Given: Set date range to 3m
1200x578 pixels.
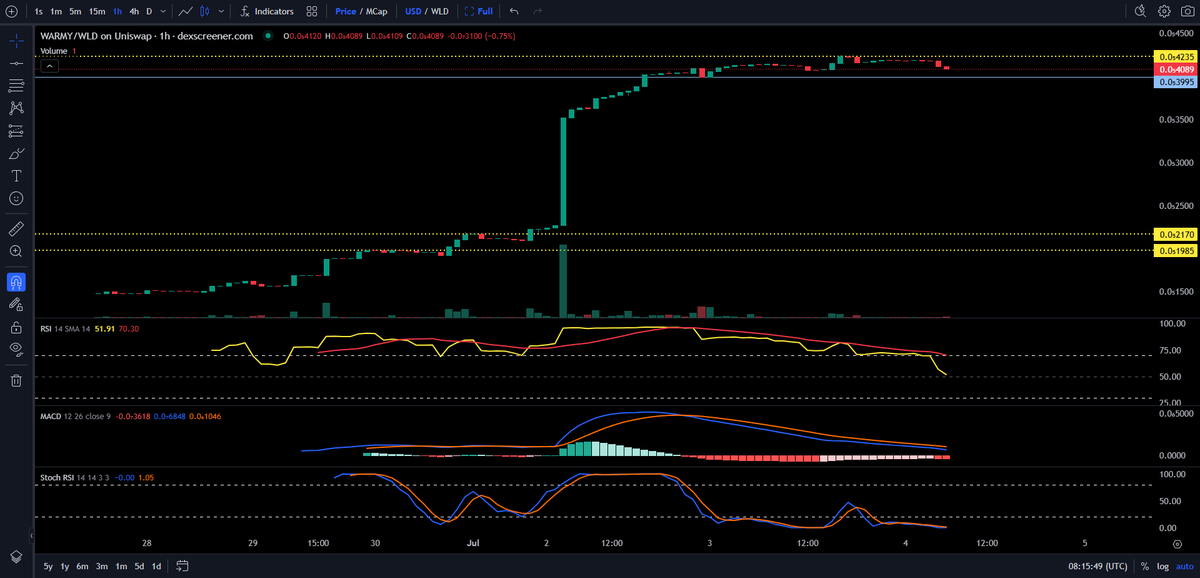Looking at the screenshot, I should click(102, 566).
